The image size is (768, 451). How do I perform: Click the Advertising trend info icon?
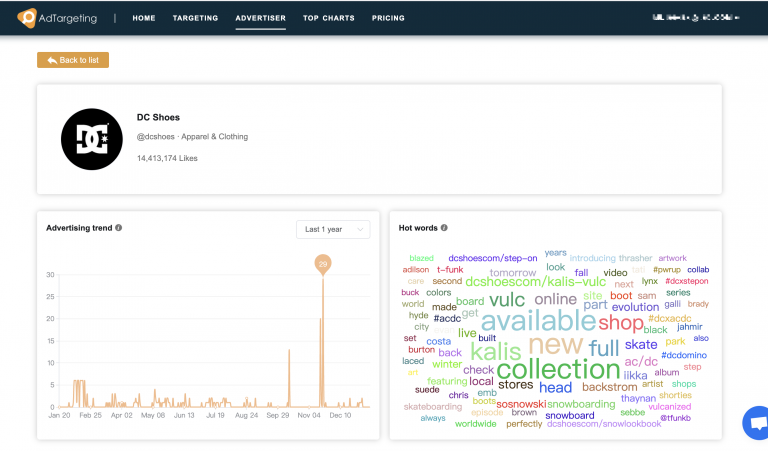[119, 228]
